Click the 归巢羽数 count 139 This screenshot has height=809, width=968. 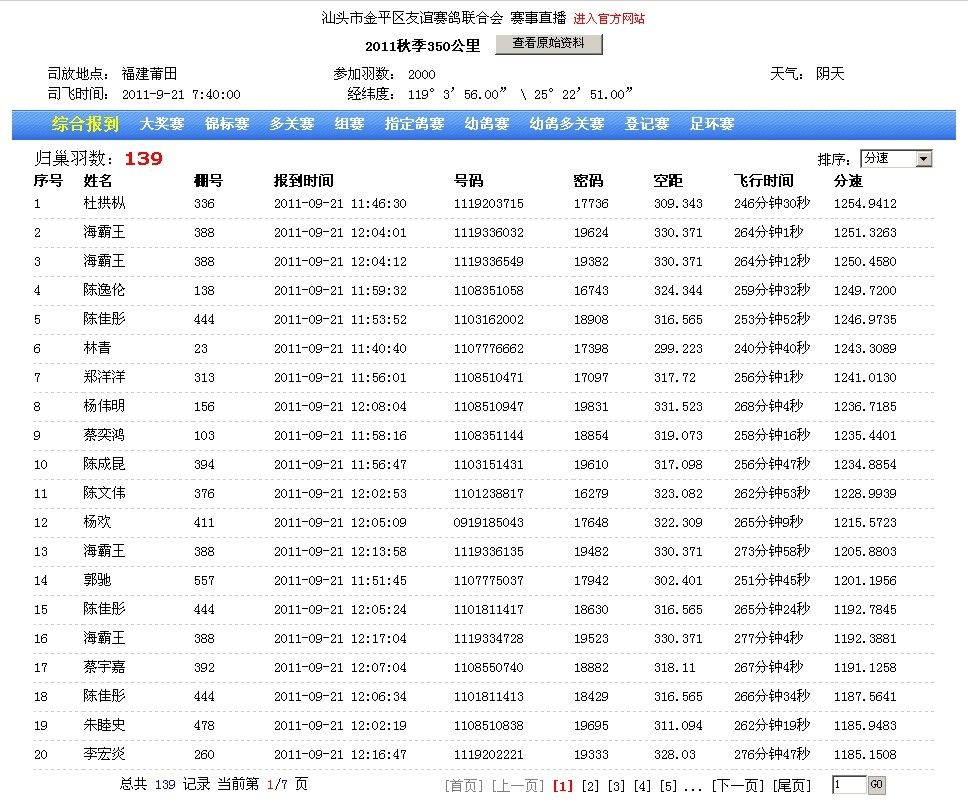143,159
